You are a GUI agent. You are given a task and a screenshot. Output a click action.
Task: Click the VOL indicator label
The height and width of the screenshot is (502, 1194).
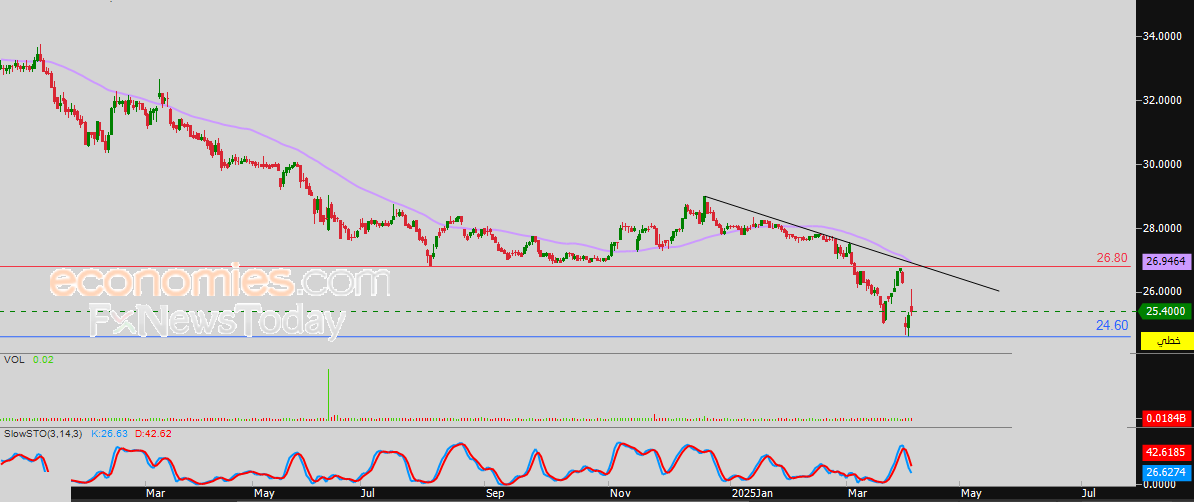pyautogui.click(x=13, y=359)
